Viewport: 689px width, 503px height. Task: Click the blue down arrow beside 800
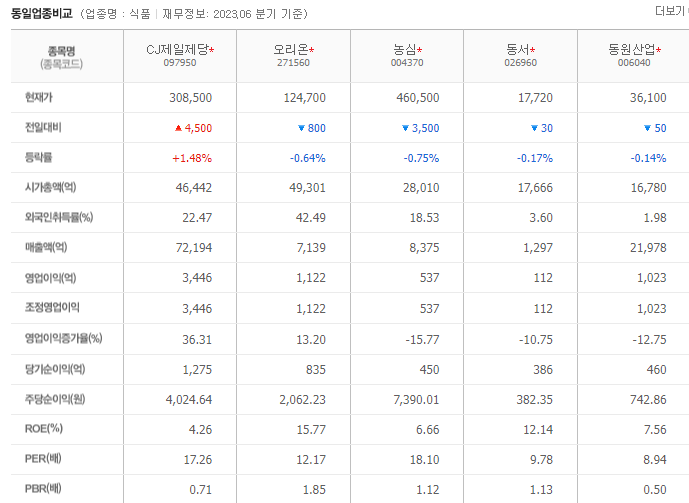(x=301, y=128)
